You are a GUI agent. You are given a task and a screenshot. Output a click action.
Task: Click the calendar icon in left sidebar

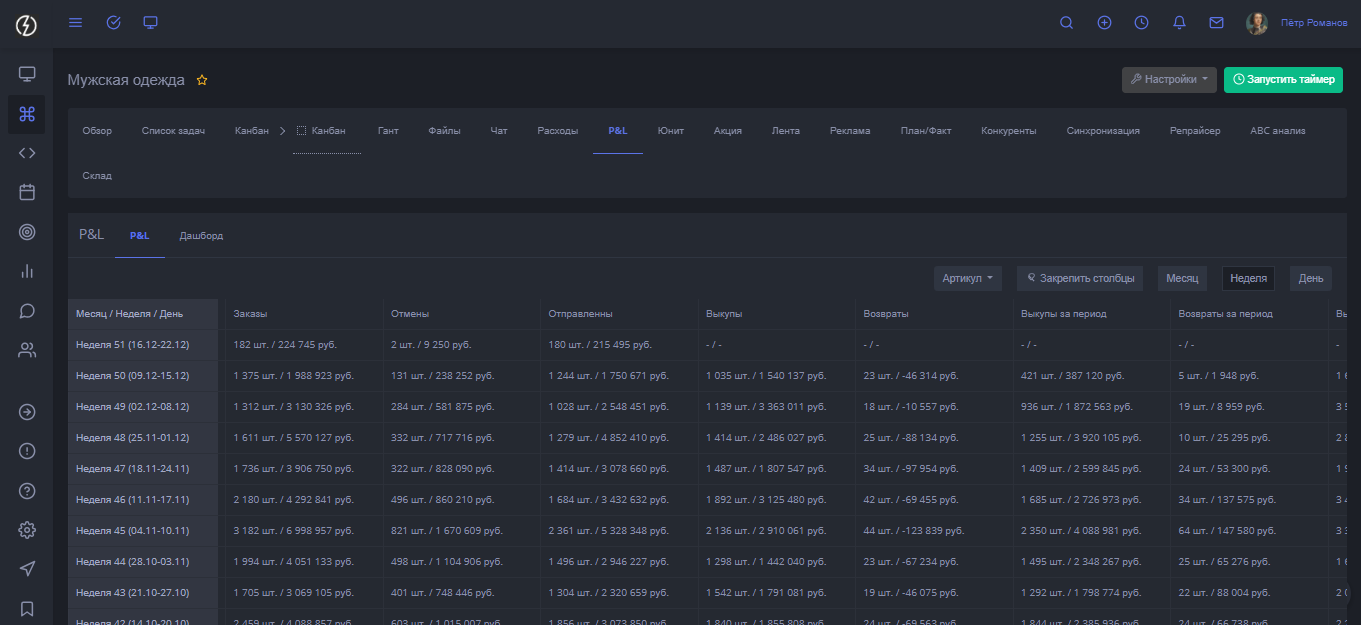click(x=27, y=192)
